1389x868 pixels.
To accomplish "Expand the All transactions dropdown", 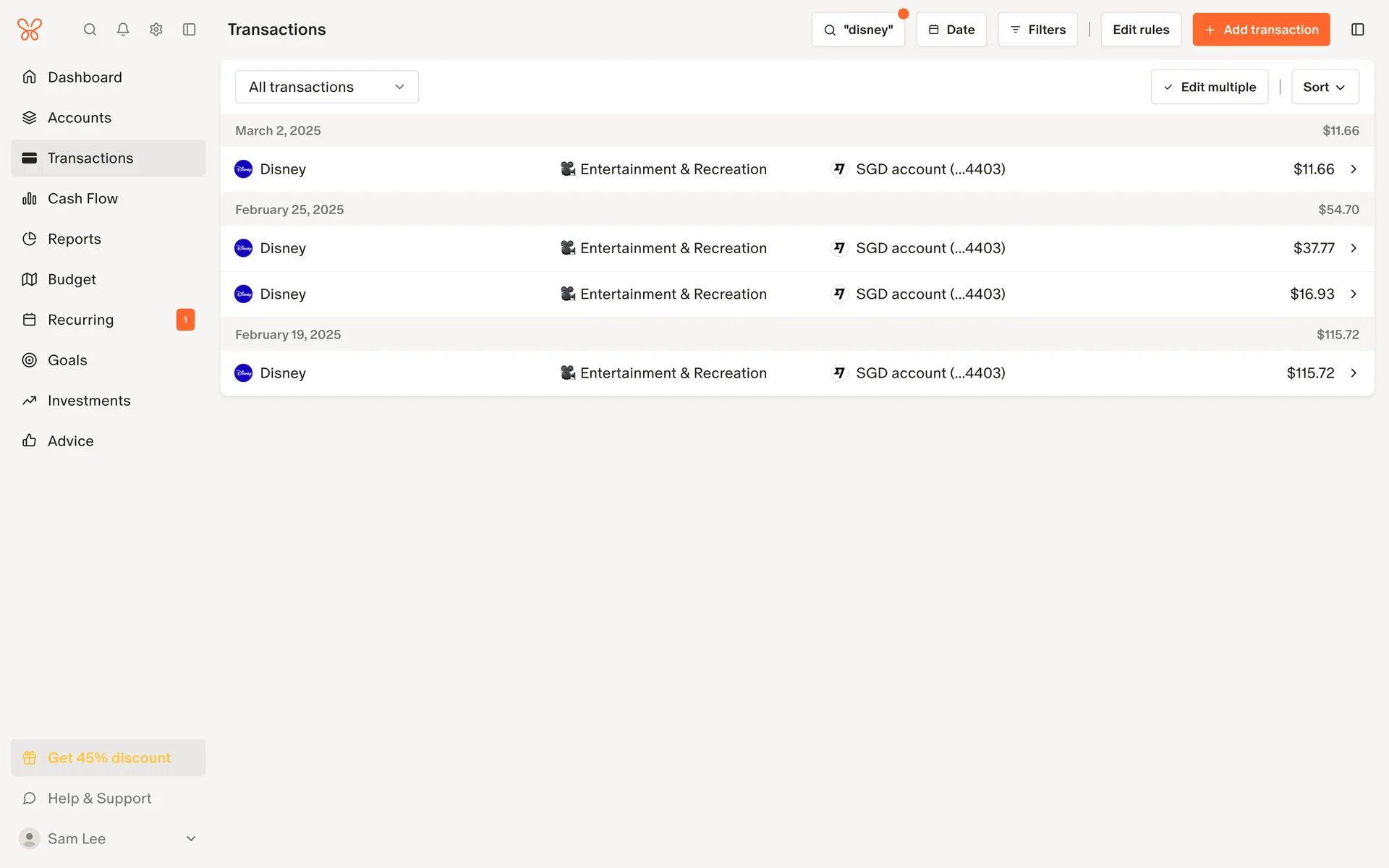I will pos(326,87).
